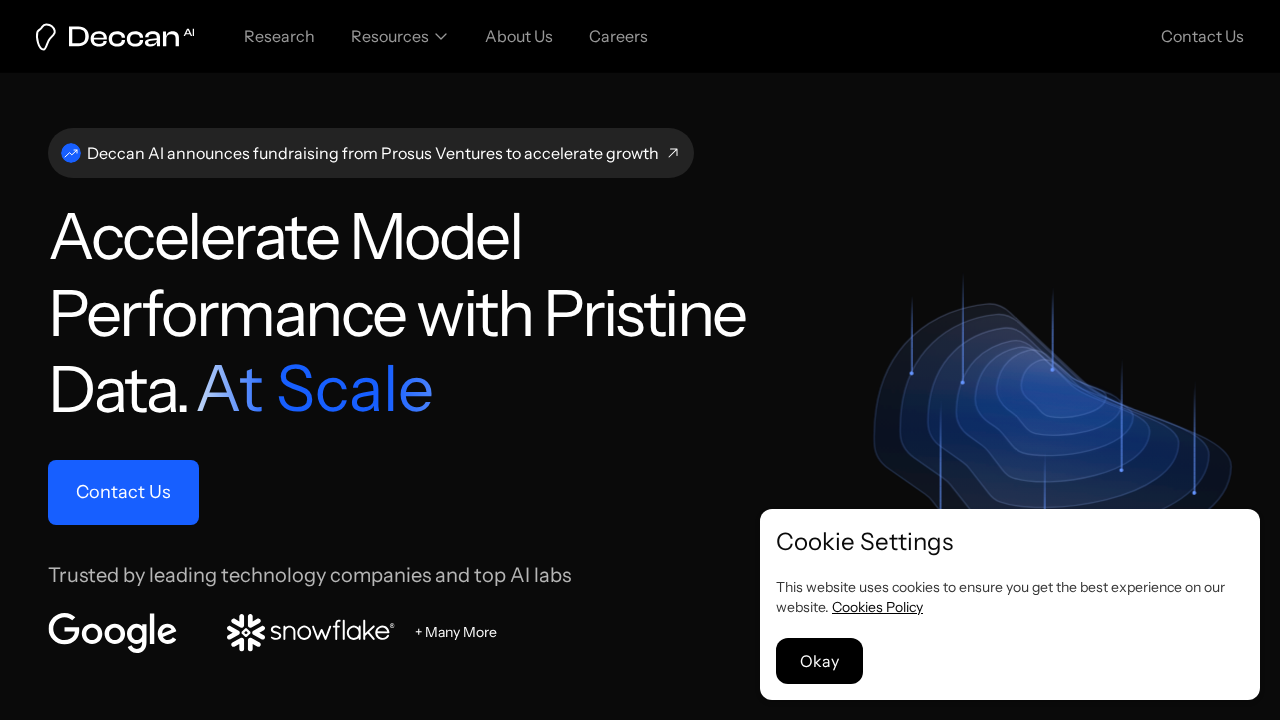This screenshot has height=720, width=1280.
Task: Expand the Resources menu chevron
Action: [441, 37]
